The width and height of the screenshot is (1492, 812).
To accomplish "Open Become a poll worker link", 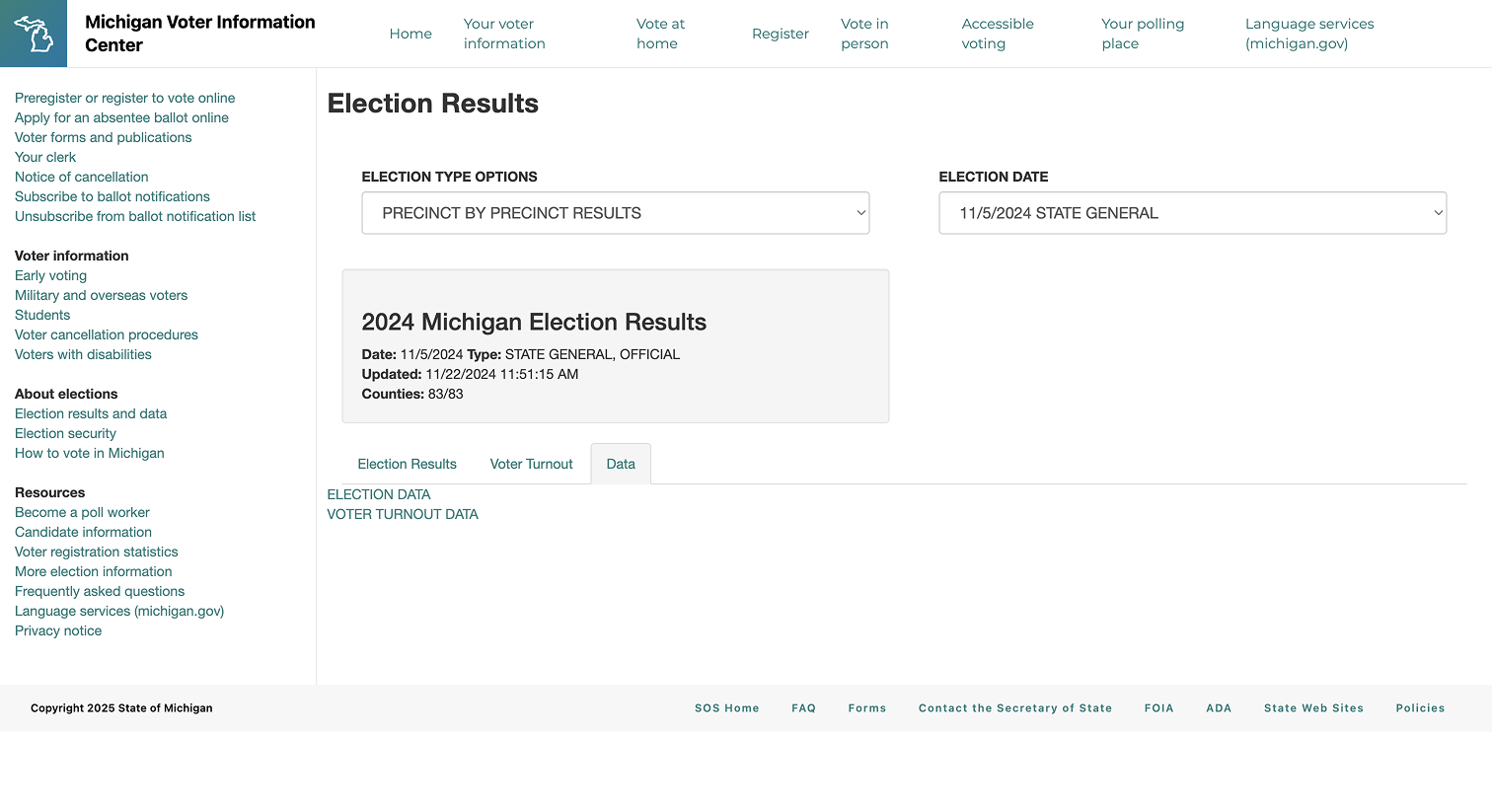I will (x=82, y=512).
